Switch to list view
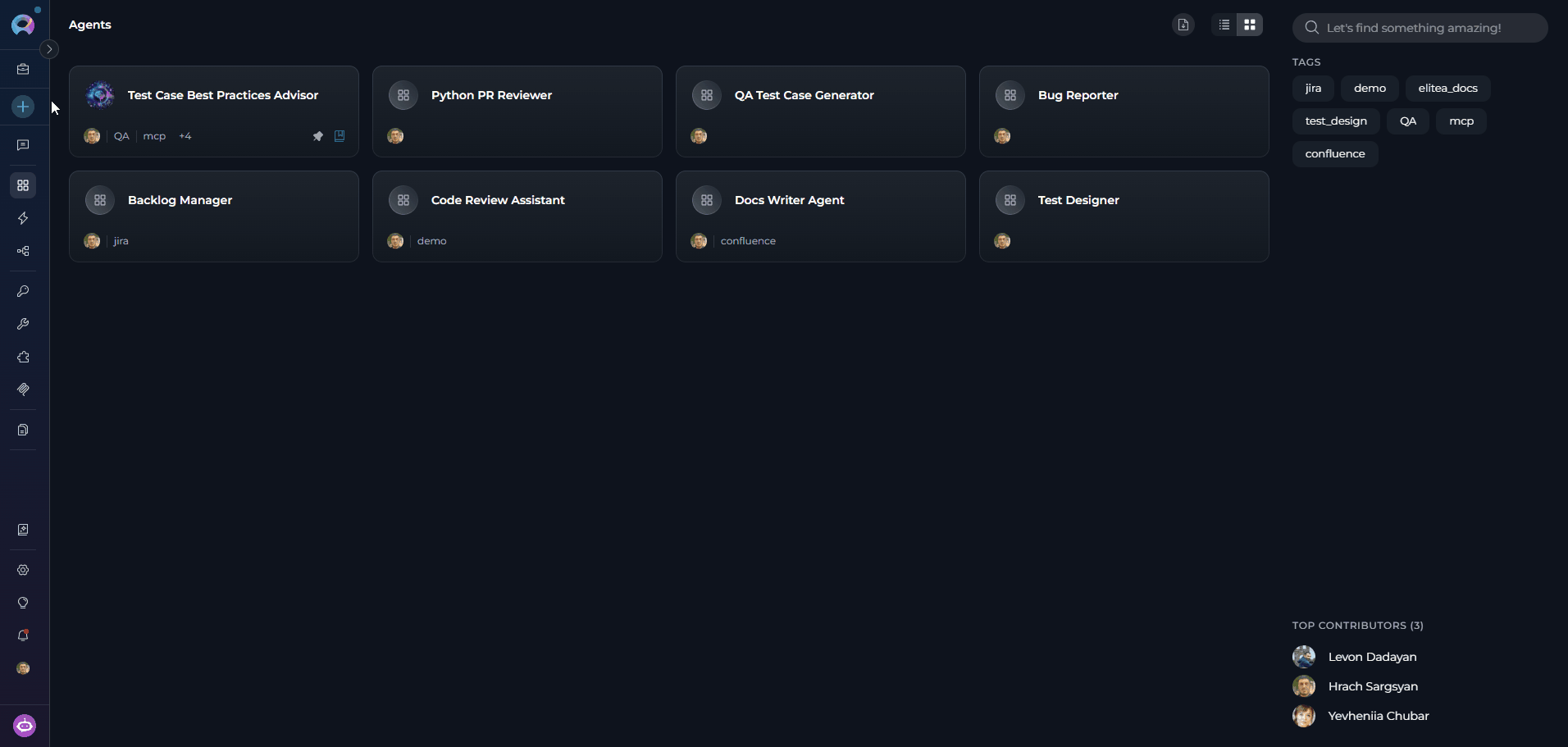The height and width of the screenshot is (747, 1568). pos(1224,25)
